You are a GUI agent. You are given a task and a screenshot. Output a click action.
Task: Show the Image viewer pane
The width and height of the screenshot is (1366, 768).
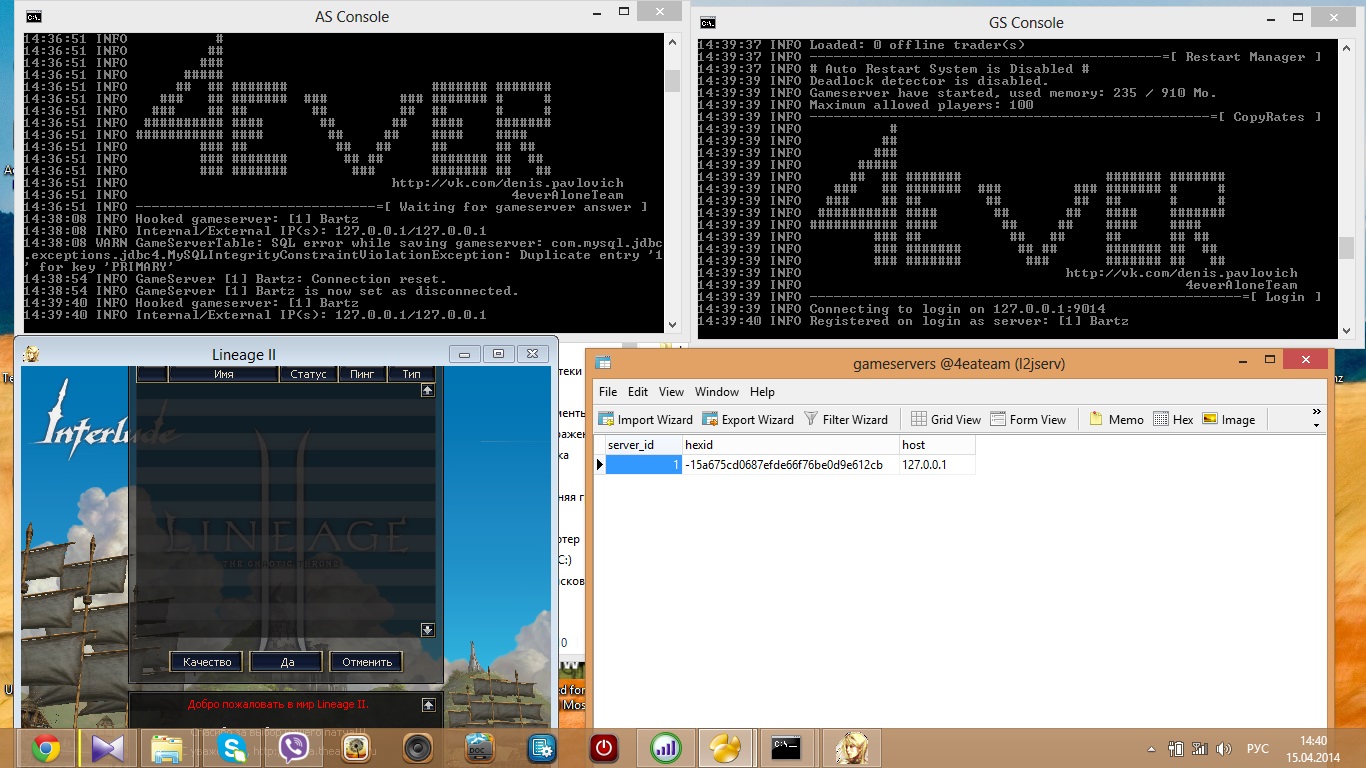click(1228, 419)
